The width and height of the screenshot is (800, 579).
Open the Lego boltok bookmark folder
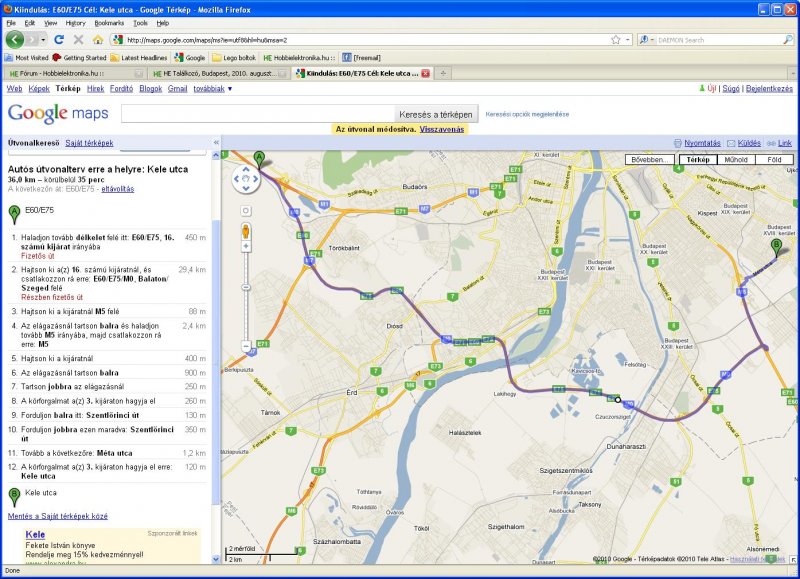(x=234, y=58)
